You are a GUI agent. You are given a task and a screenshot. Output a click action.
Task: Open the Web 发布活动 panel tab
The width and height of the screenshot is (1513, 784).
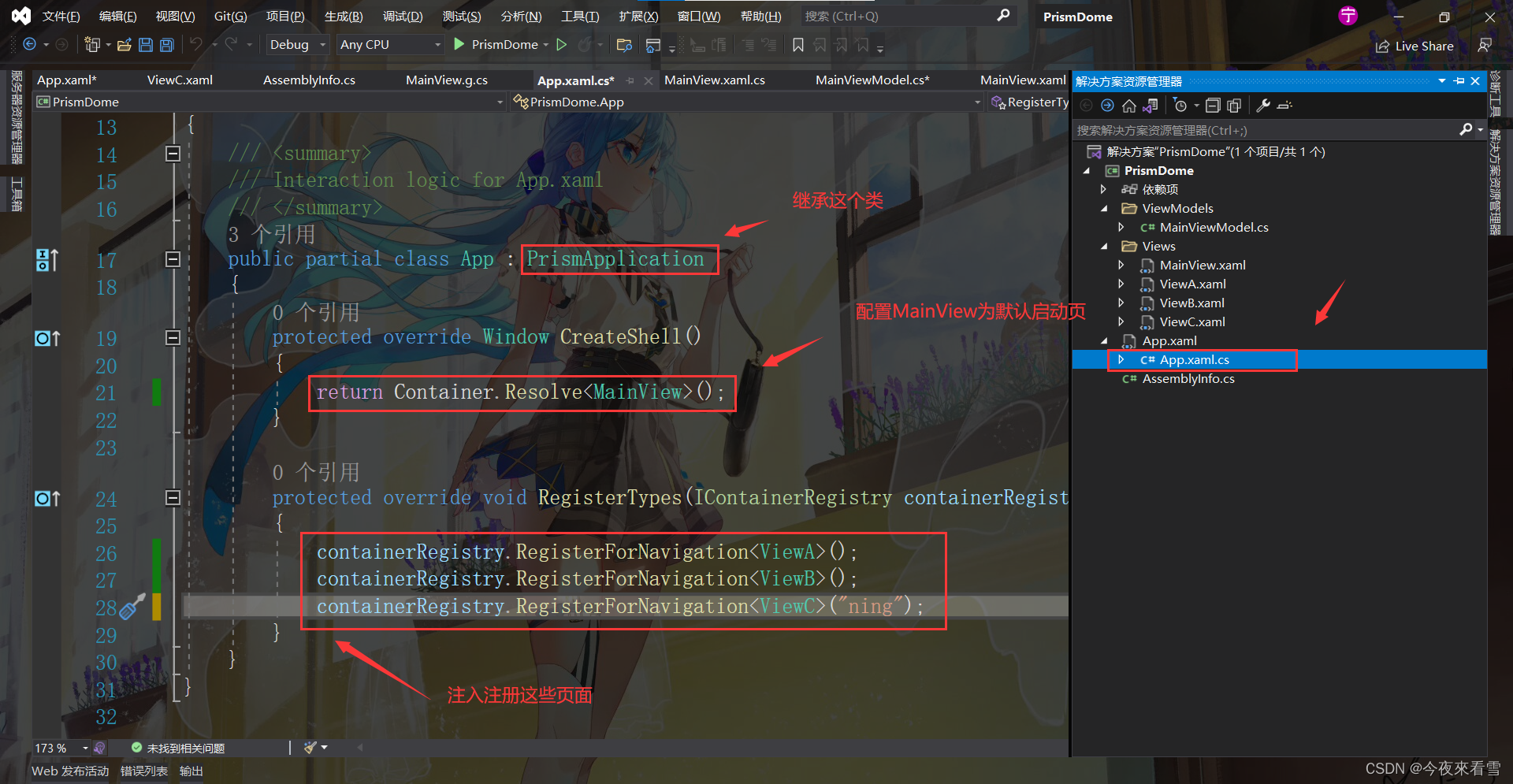point(70,771)
